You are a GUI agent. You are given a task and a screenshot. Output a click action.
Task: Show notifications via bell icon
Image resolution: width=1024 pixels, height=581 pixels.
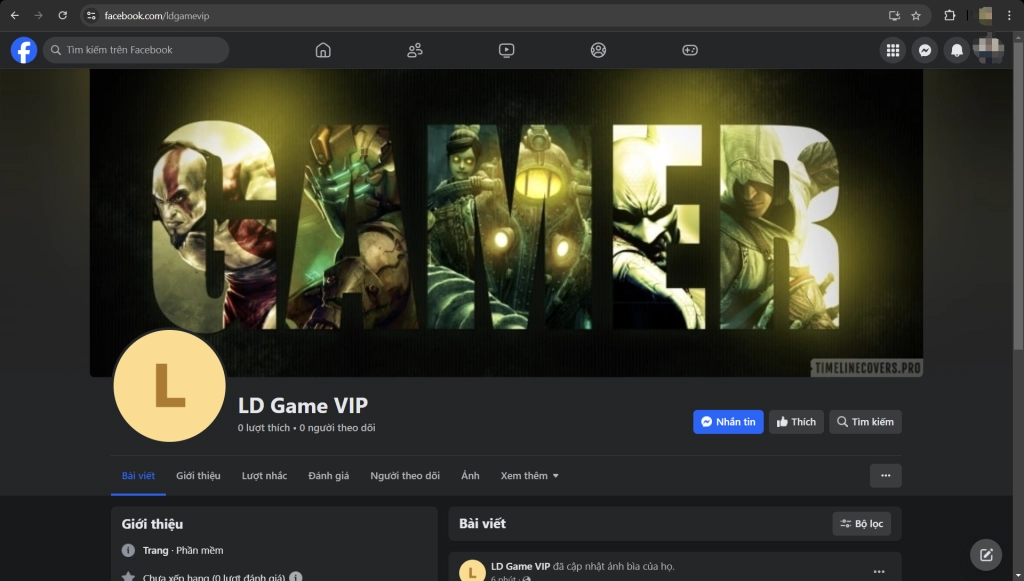(957, 50)
